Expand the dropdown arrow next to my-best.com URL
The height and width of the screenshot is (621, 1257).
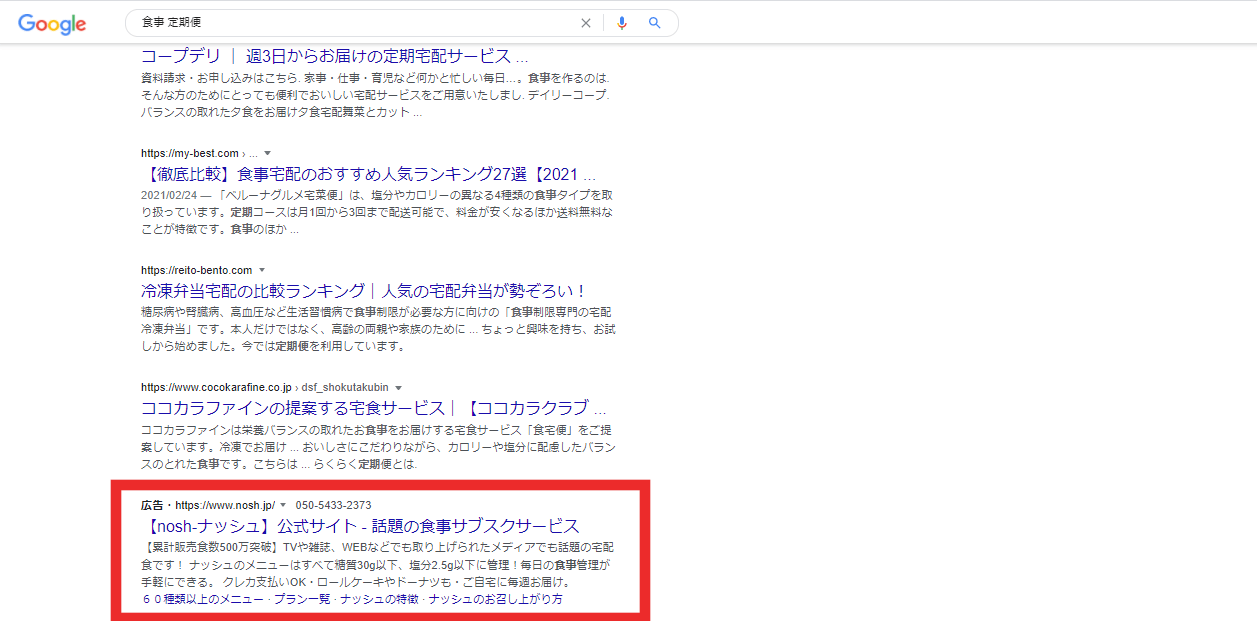click(267, 153)
